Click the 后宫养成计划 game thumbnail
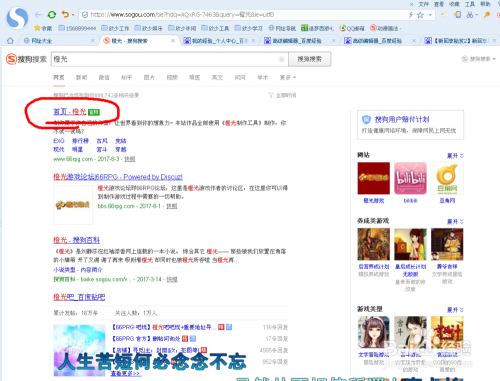 374,244
